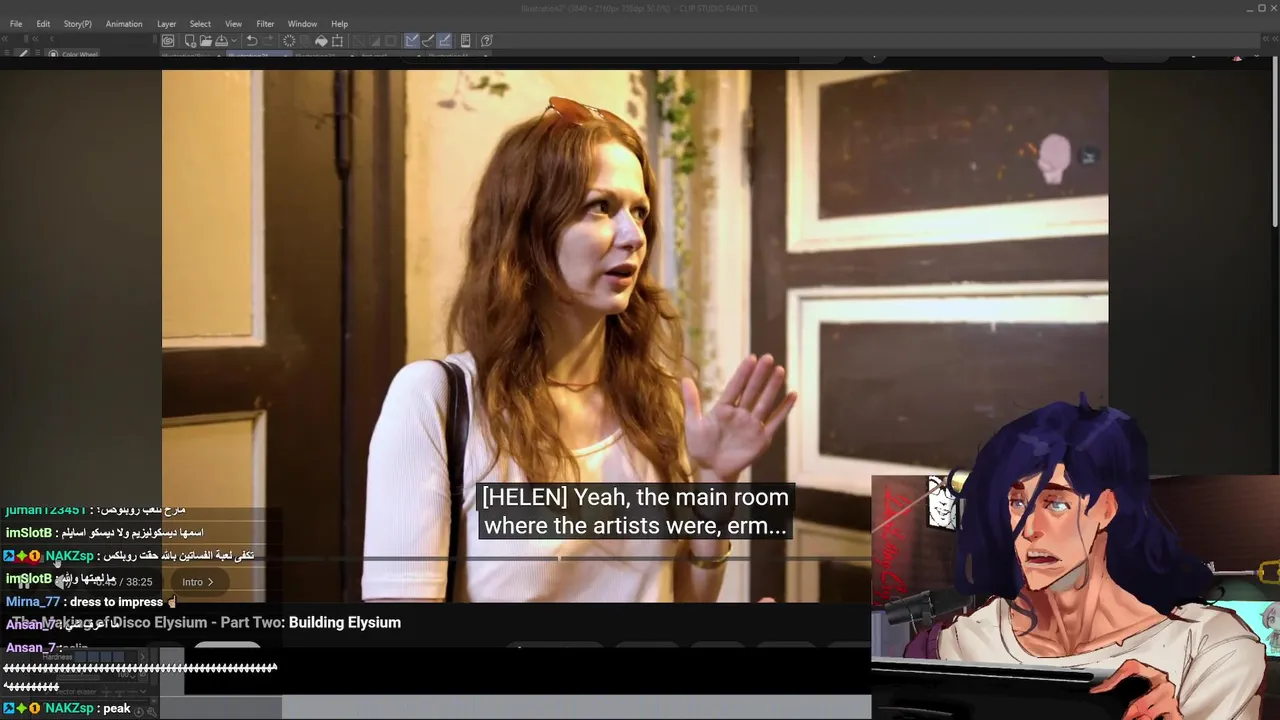The image size is (1280, 720).
Task: Click the 38:25 video time display
Action: (x=139, y=582)
